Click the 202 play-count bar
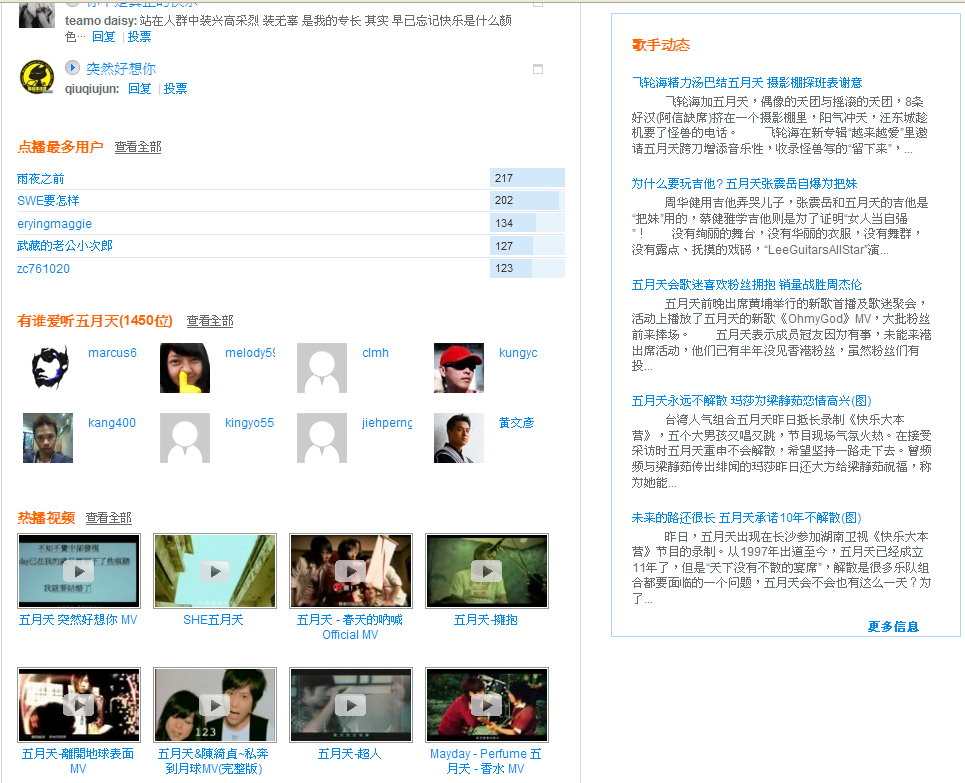The image size is (965, 783). 527,200
